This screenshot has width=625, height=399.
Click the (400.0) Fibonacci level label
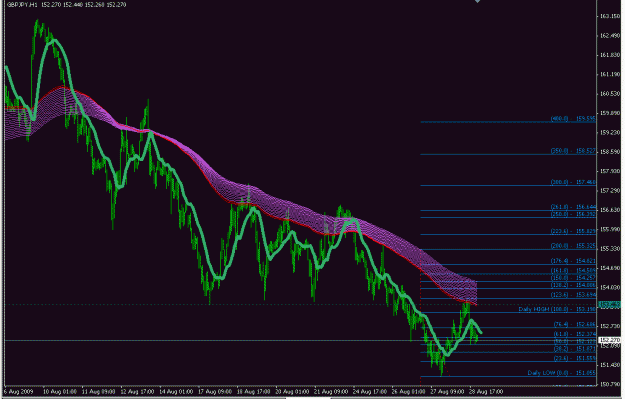[573, 119]
